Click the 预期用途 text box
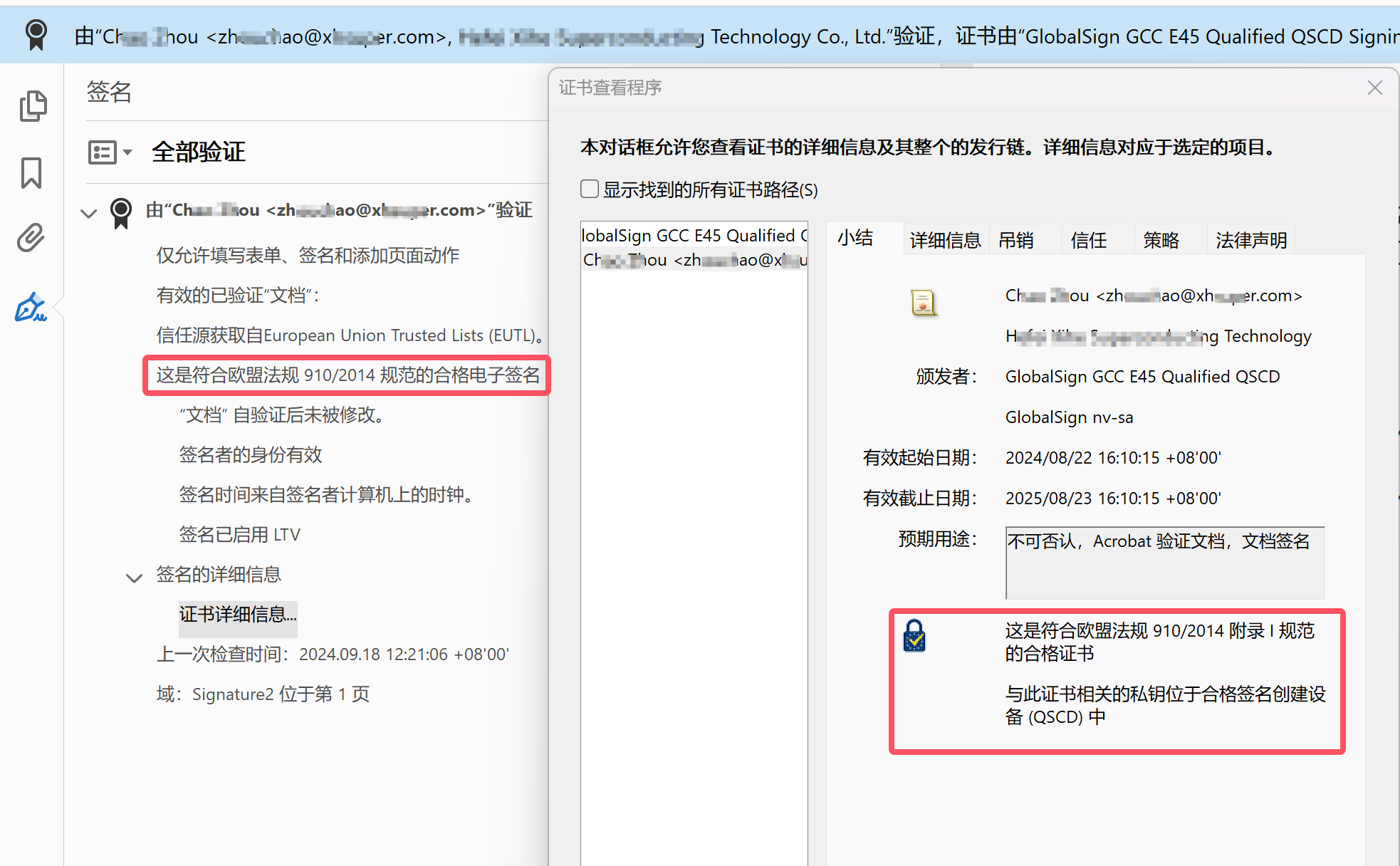Viewport: 1400px width, 866px height. click(1165, 563)
